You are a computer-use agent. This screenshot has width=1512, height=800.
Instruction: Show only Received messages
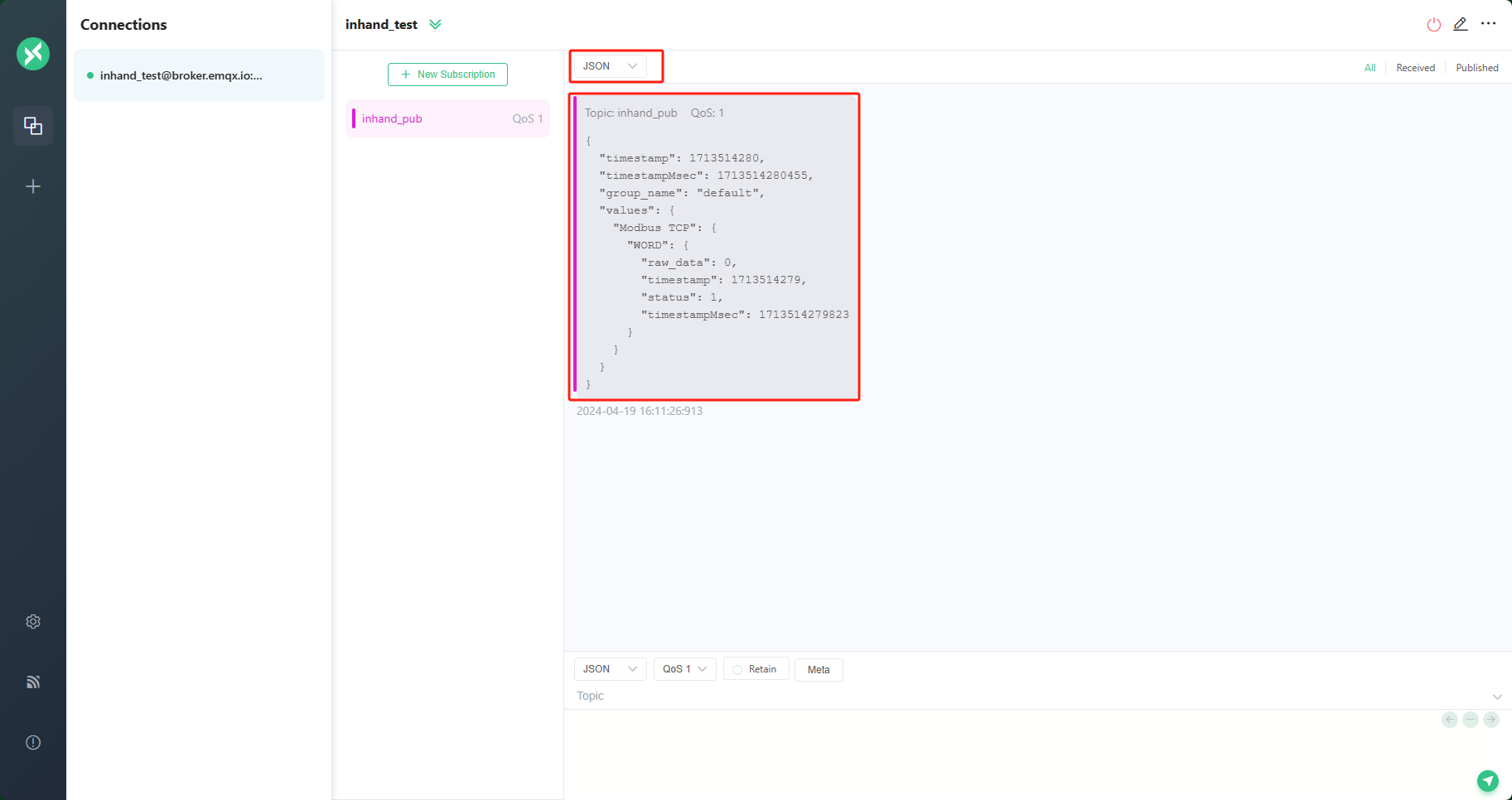pos(1415,68)
